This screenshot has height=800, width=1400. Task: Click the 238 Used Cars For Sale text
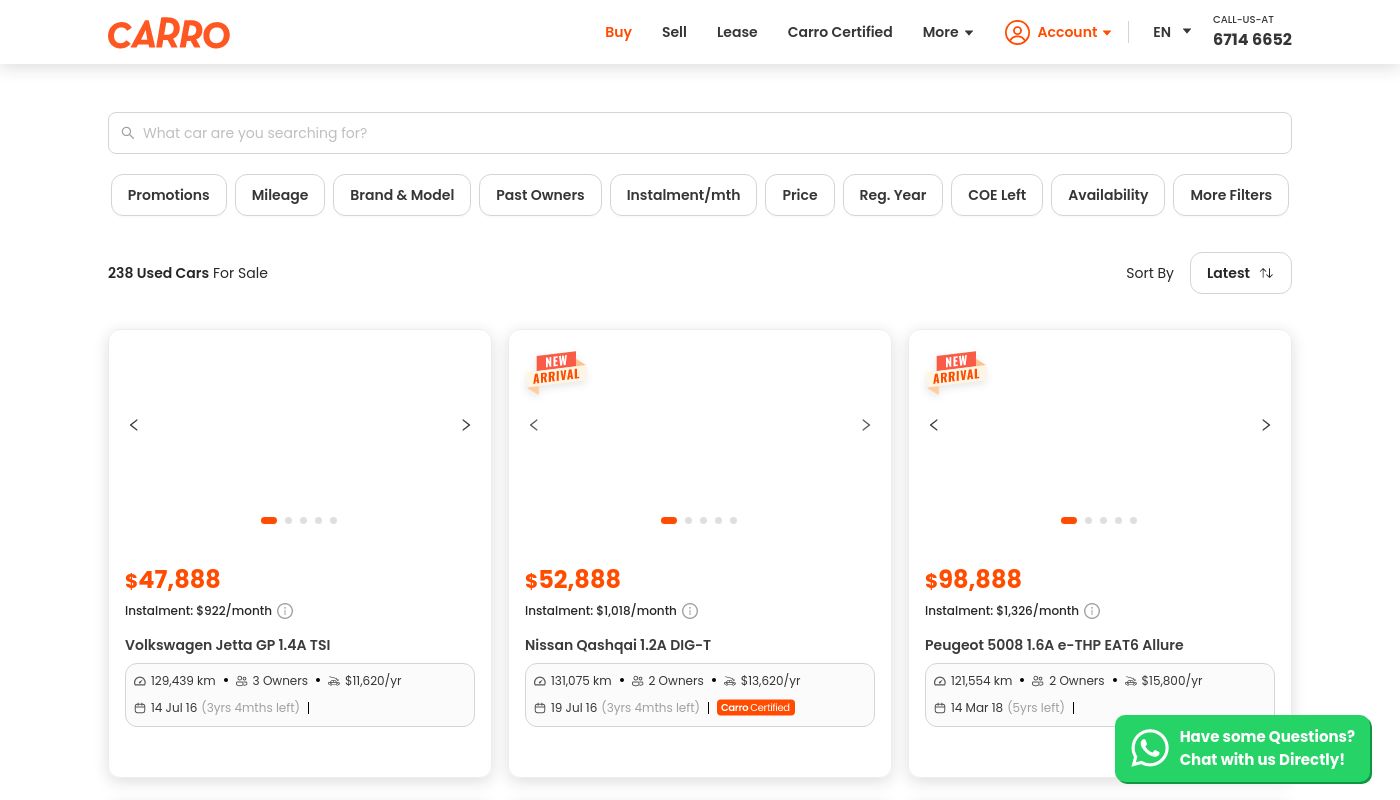188,273
